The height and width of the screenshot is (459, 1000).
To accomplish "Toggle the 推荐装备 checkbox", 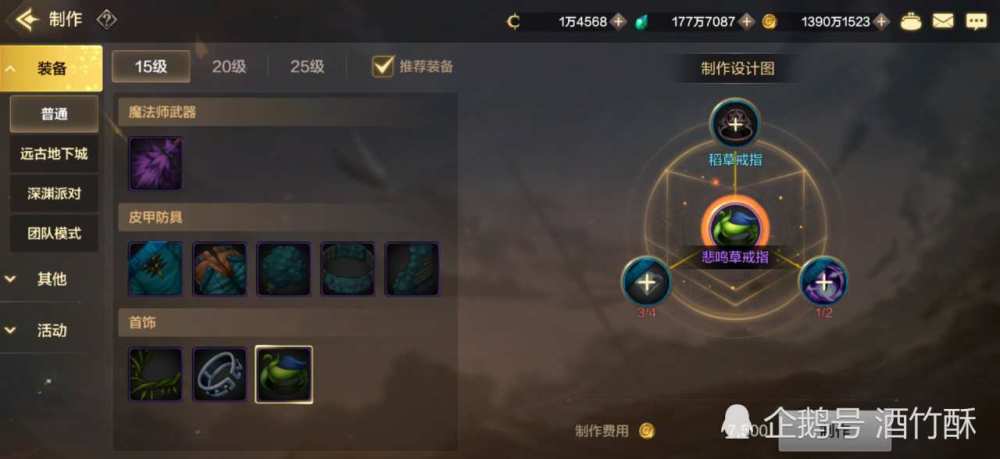I will (x=383, y=66).
